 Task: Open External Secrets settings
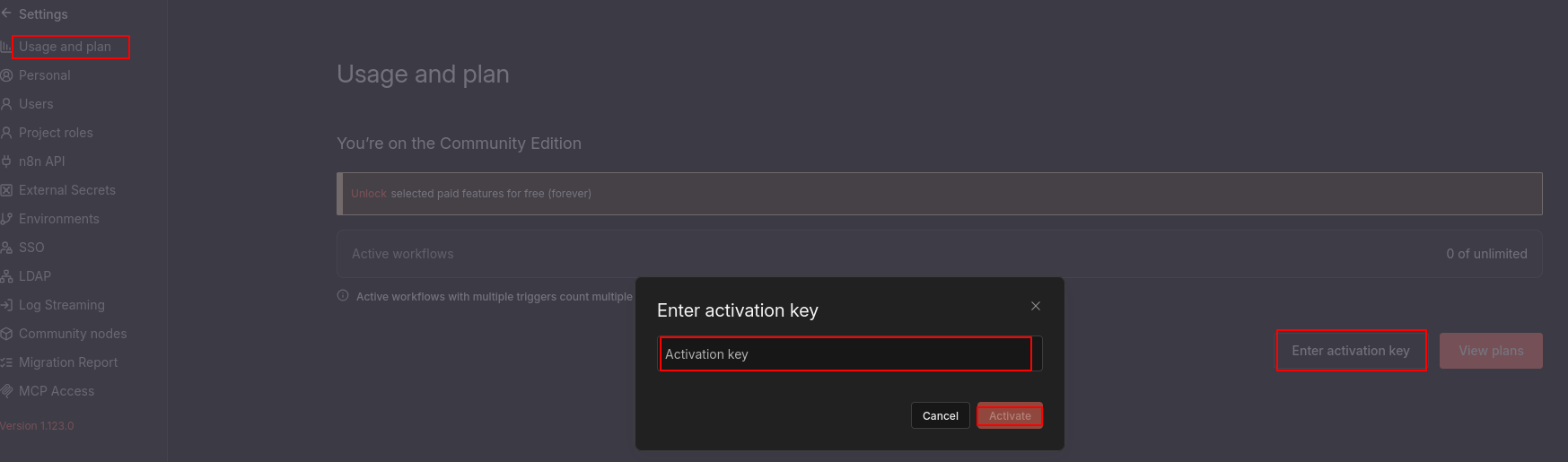67,190
